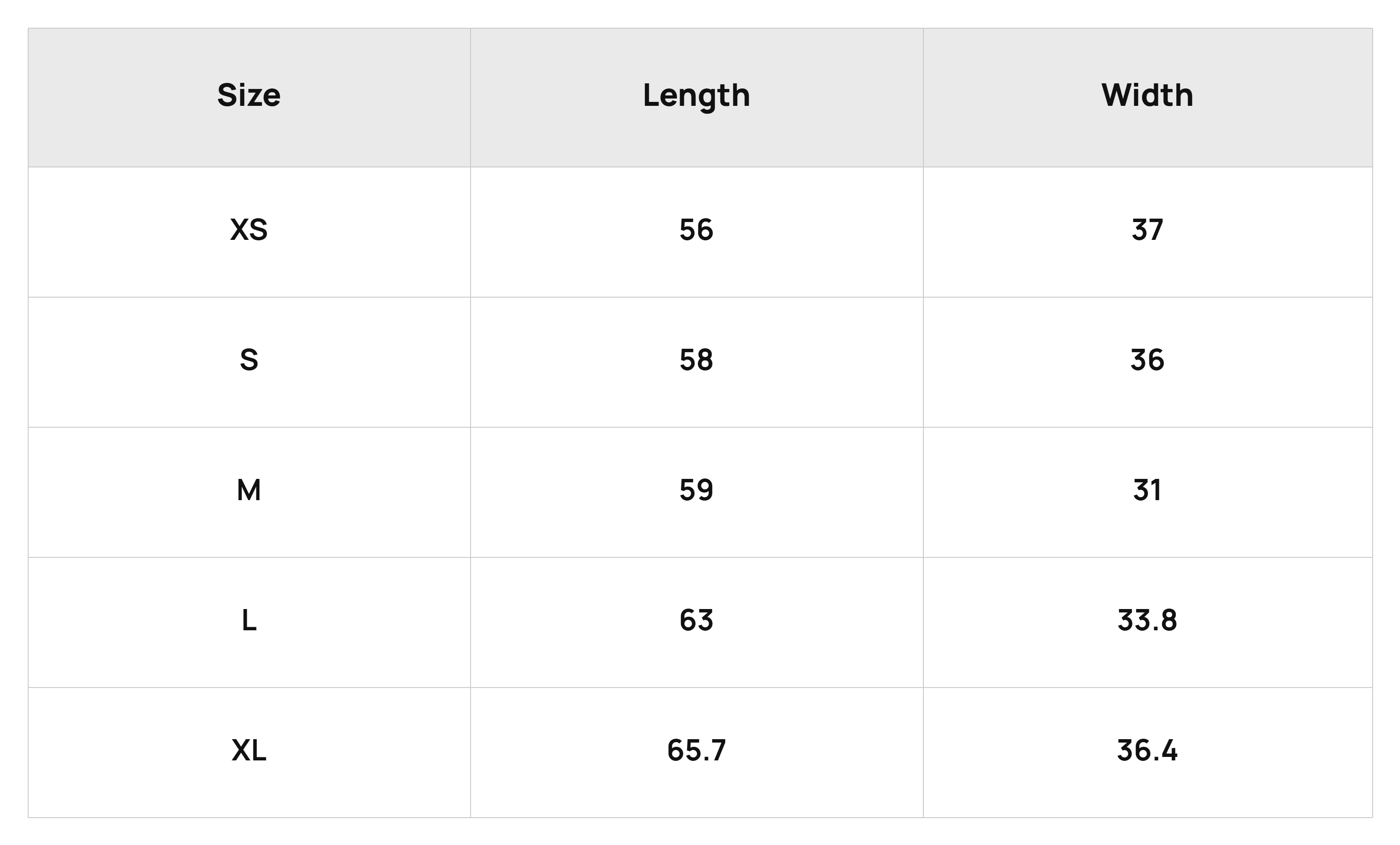This screenshot has width=1400, height=845.
Task: Click the width value 36 for S
Action: pyautogui.click(x=1147, y=360)
